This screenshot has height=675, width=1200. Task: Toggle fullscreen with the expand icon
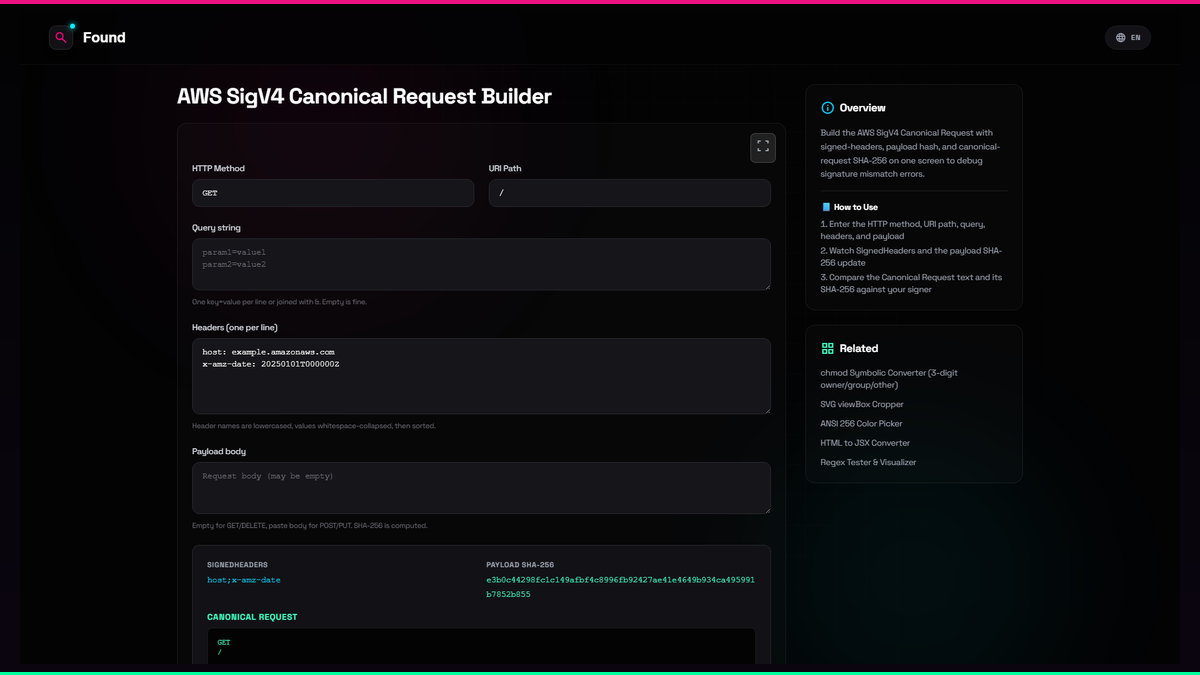pyautogui.click(x=763, y=147)
